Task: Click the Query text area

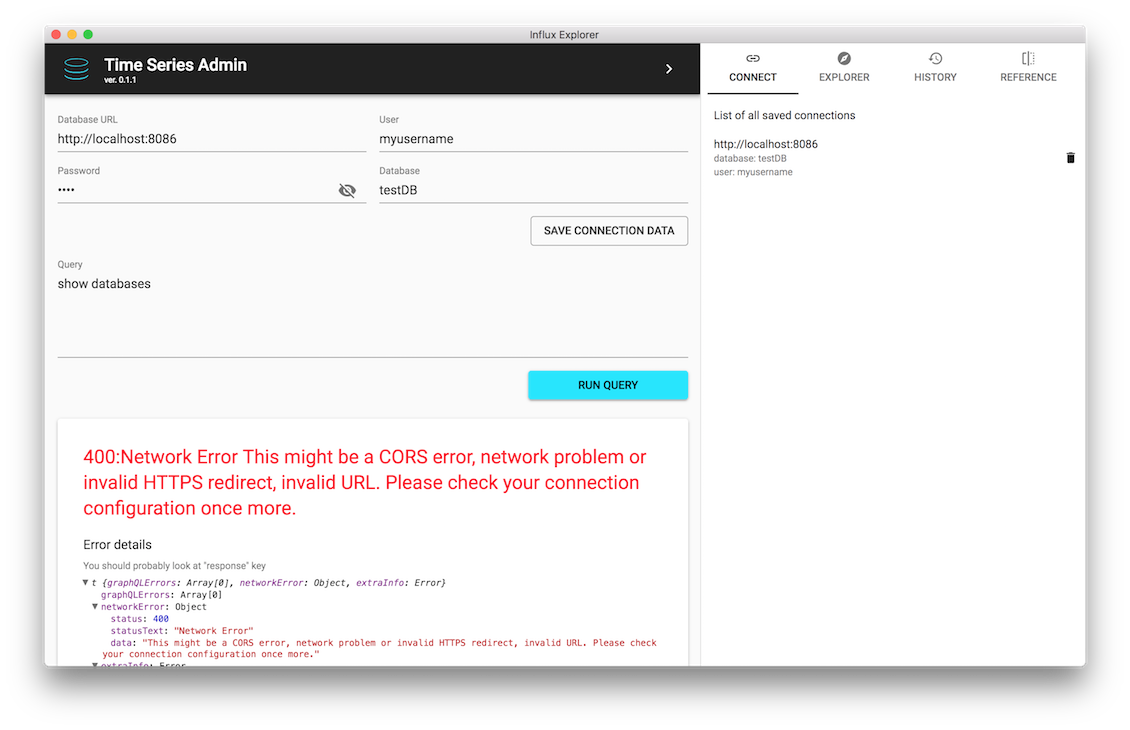Action: pyautogui.click(x=373, y=316)
